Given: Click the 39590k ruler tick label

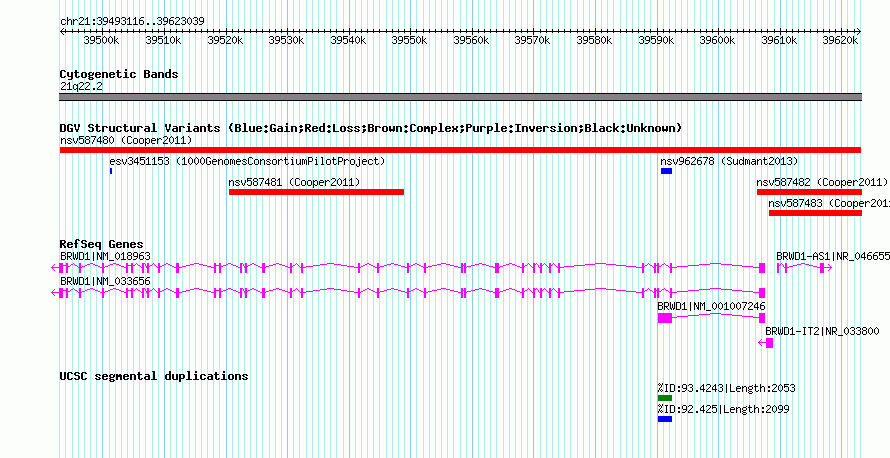Looking at the screenshot, I should (x=656, y=40).
